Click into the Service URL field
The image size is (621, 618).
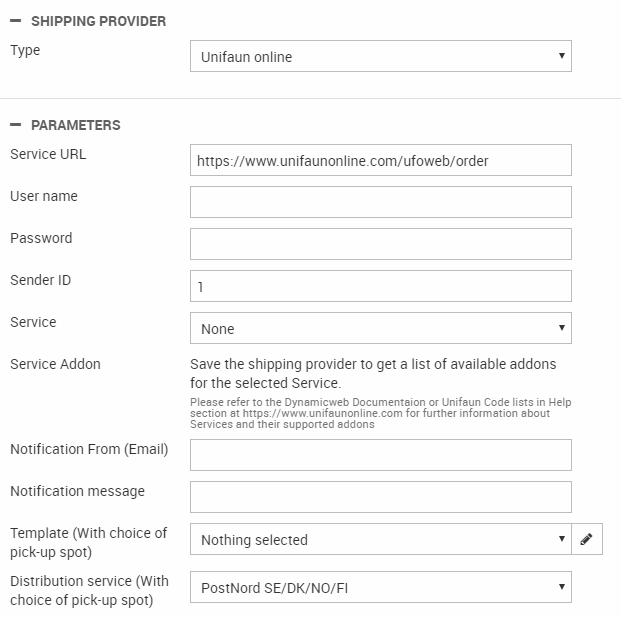(x=380, y=161)
